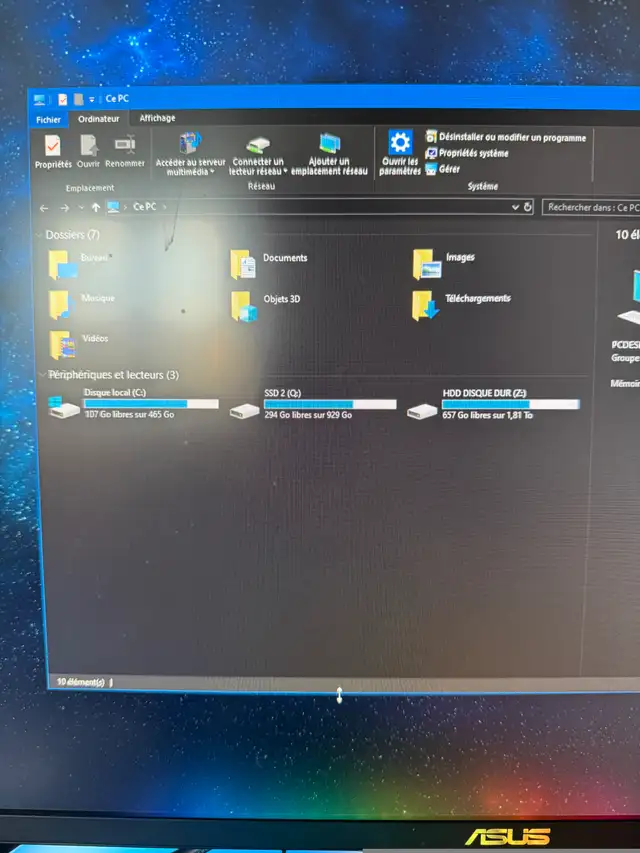The width and height of the screenshot is (640, 853).
Task: Click the Ouvrir ribbon button
Action: pos(88,152)
